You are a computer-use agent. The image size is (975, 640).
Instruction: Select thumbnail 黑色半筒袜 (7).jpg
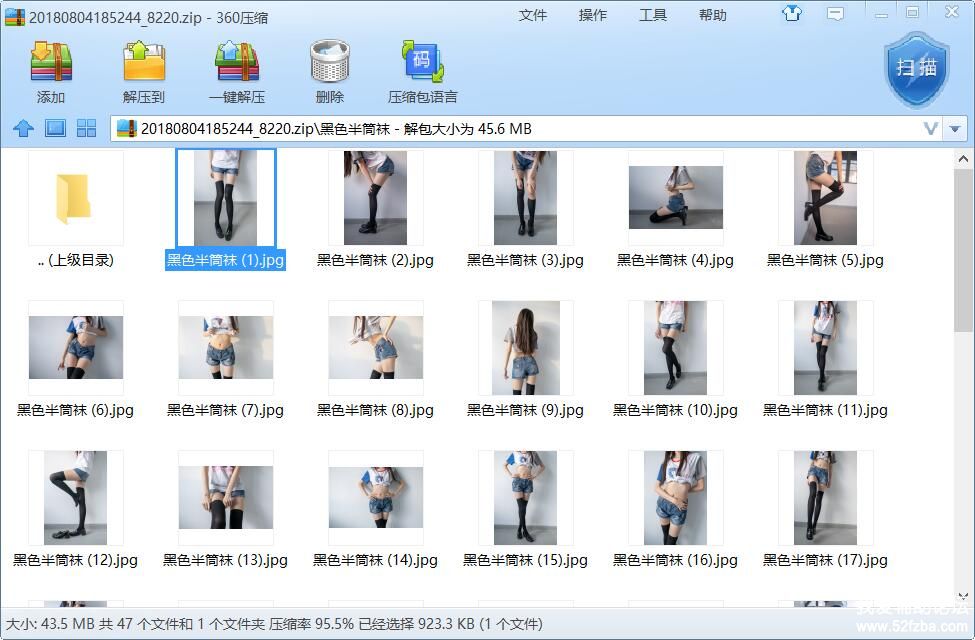point(226,347)
